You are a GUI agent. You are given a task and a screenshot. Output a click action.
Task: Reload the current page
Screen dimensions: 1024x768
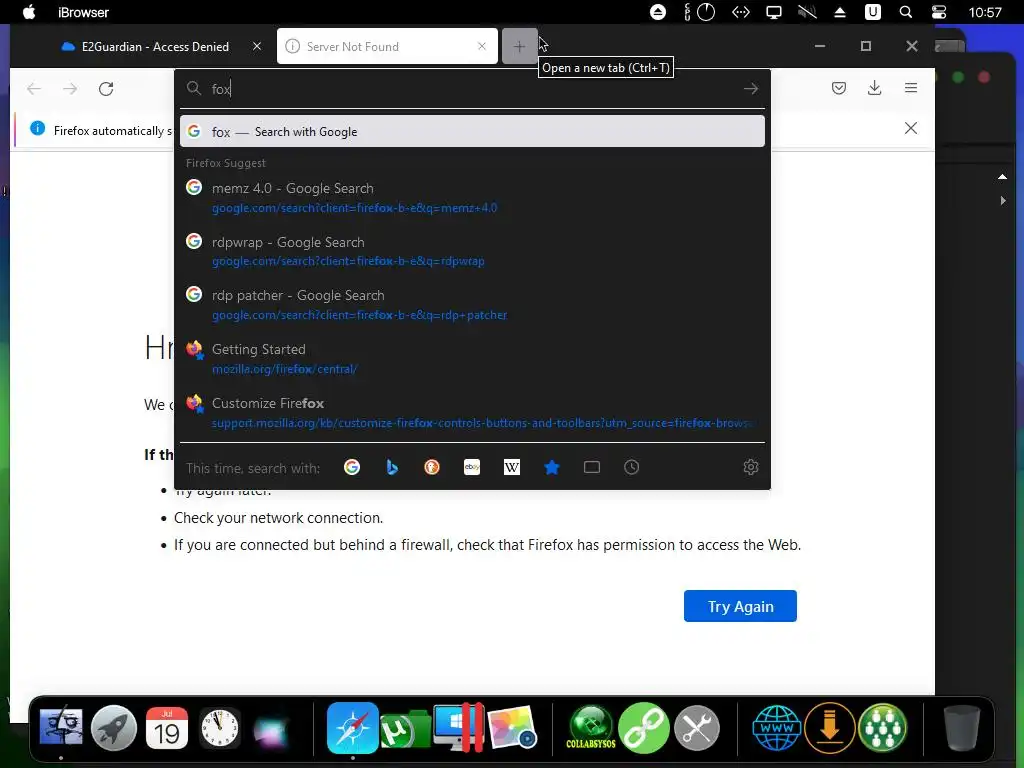(106, 89)
